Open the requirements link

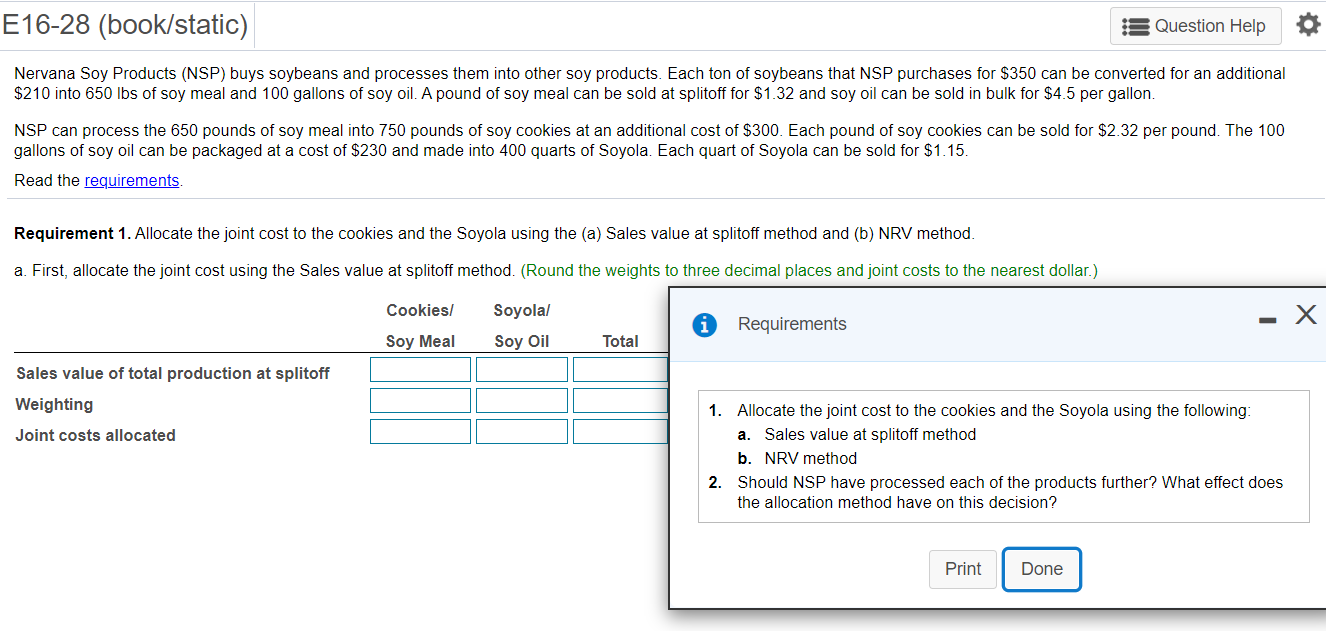[x=131, y=180]
